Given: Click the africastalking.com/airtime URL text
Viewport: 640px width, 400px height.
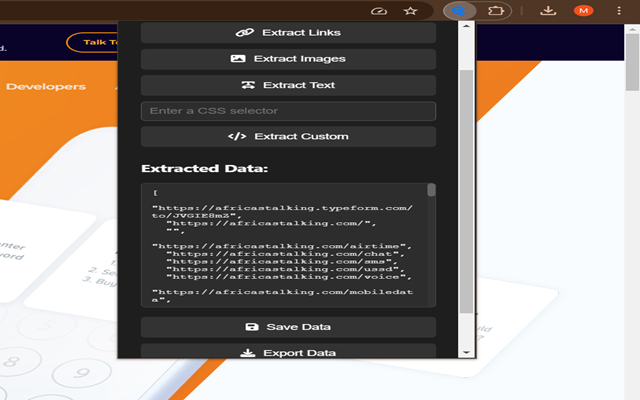Looking at the screenshot, I should [282, 246].
